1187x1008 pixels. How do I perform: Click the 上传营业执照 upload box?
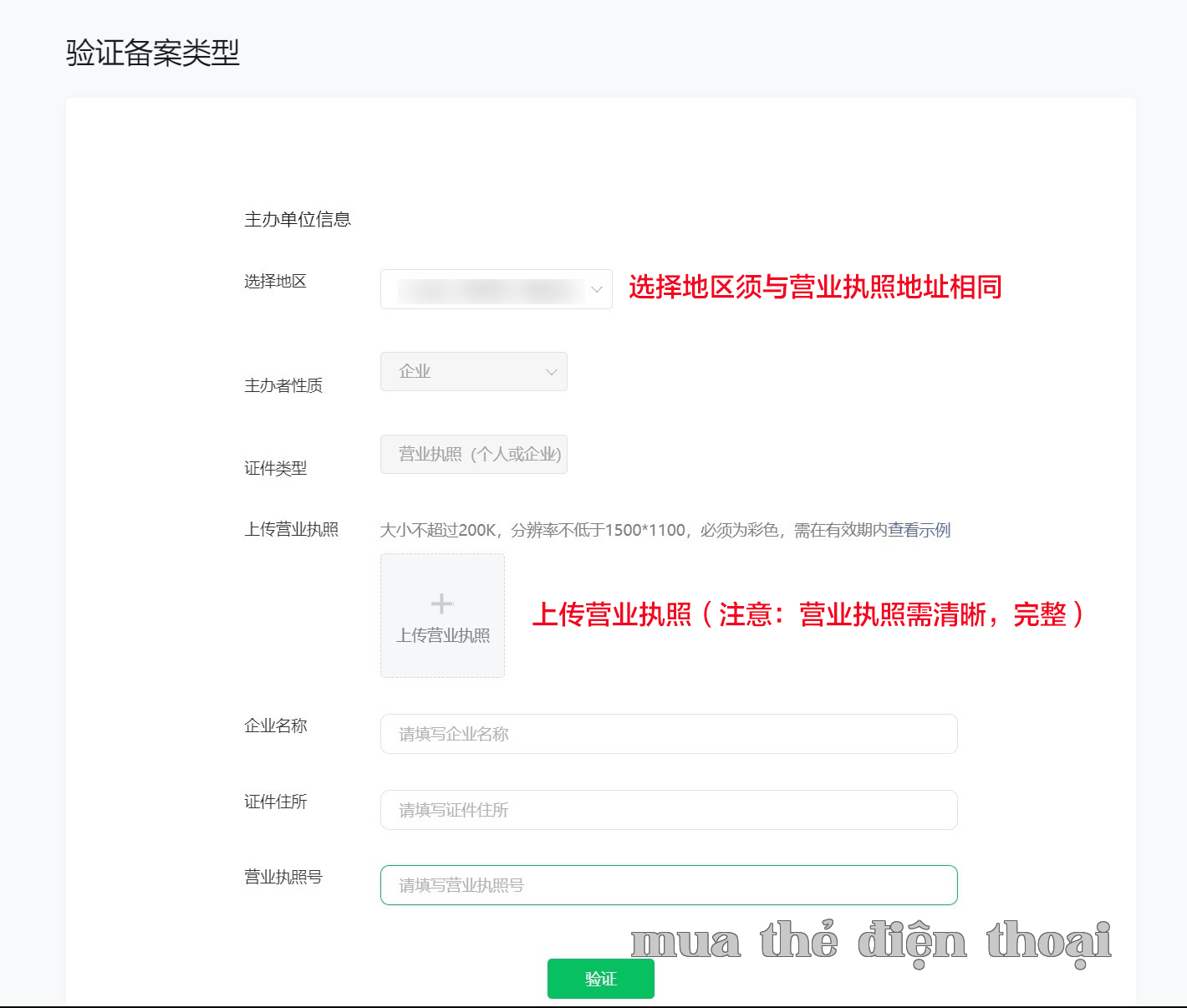pyautogui.click(x=442, y=615)
